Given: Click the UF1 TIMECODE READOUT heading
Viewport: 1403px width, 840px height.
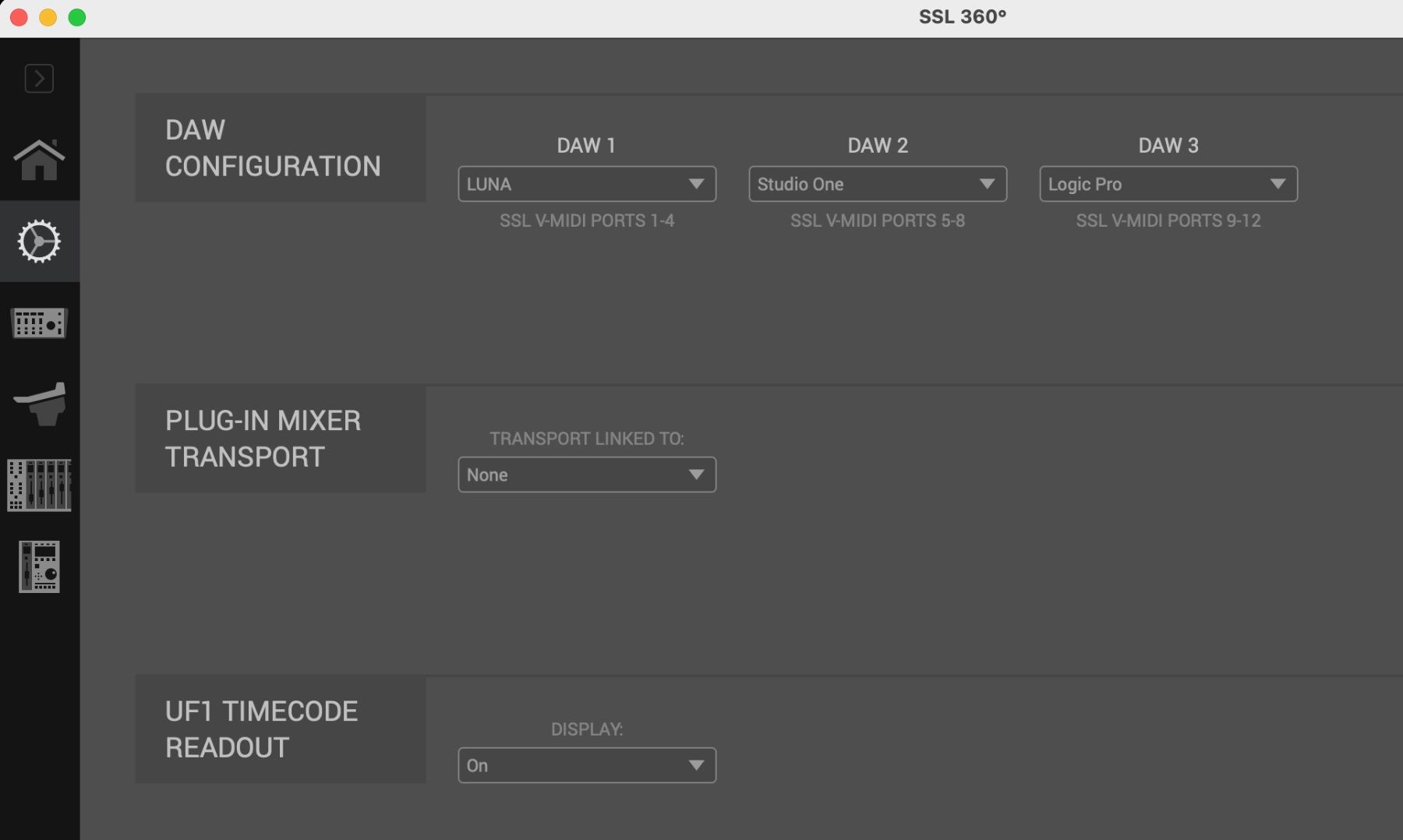Looking at the screenshot, I should (261, 729).
